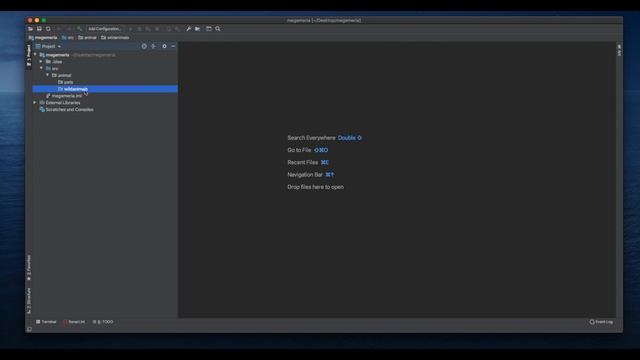Select the pets package
This screenshot has height=360, width=640.
click(66, 82)
